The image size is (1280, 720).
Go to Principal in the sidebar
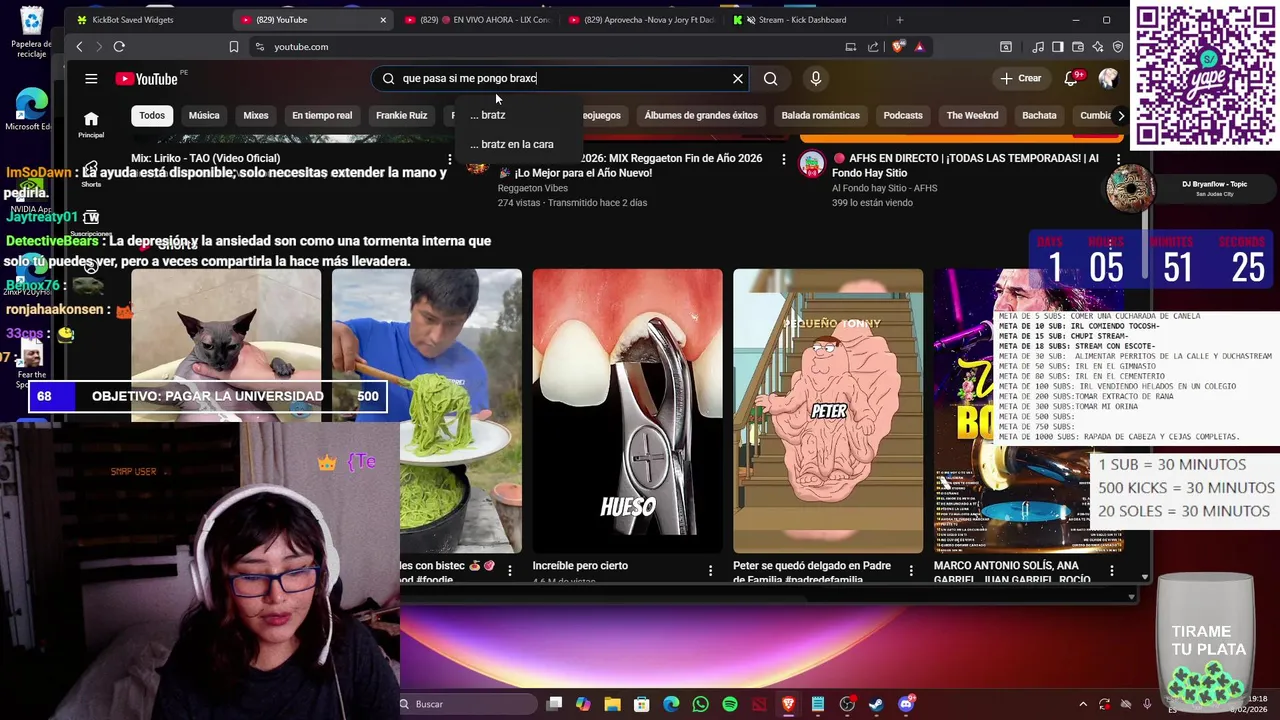point(91,124)
